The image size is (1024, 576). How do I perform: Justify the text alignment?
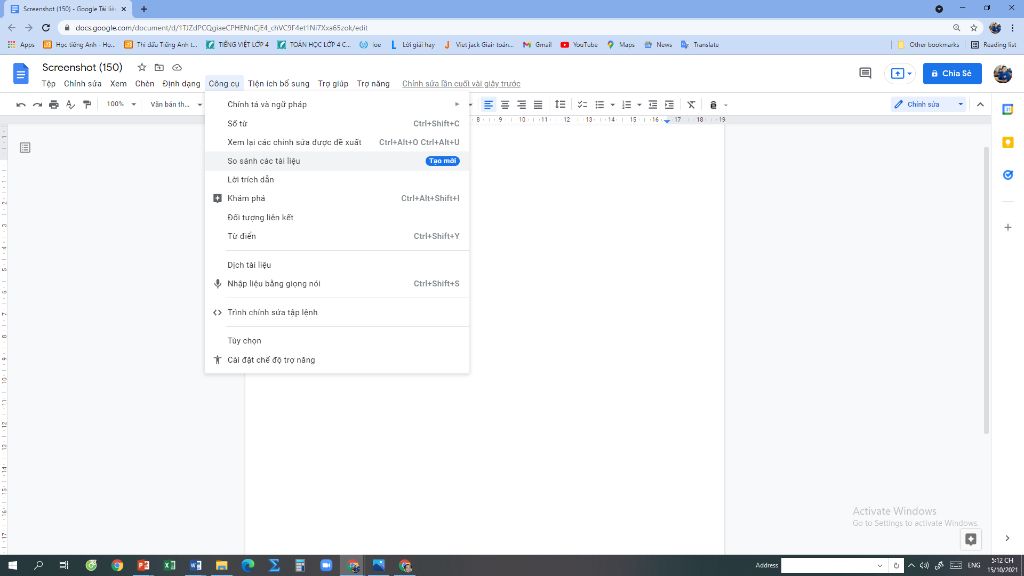coord(538,104)
